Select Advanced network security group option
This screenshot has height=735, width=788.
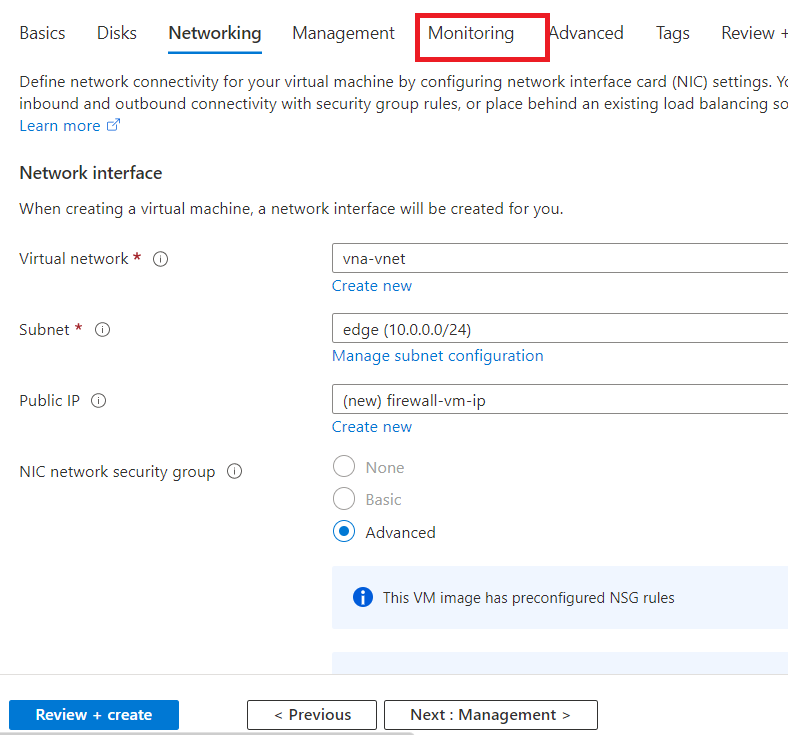[x=344, y=532]
